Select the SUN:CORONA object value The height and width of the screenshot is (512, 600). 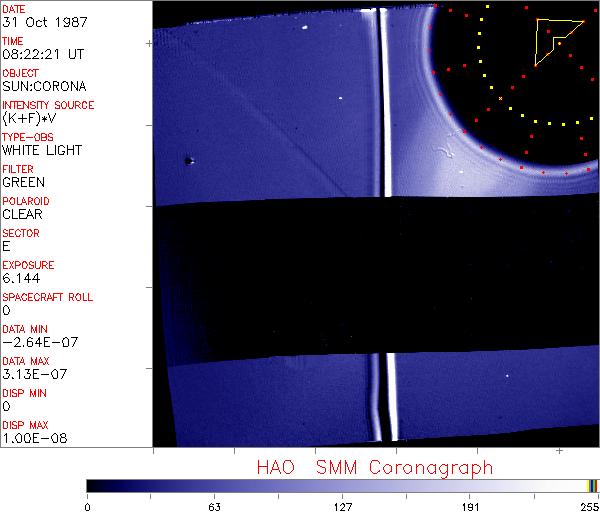click(x=42, y=86)
